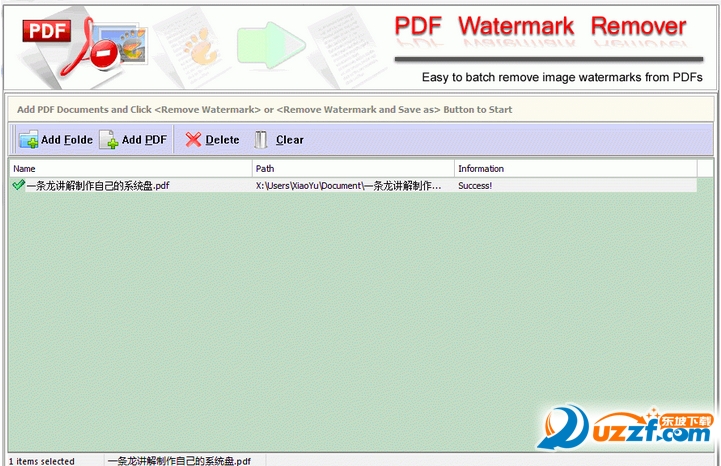Sort list by Path column header
Image resolution: width=721 pixels, height=466 pixels.
[x=353, y=168]
